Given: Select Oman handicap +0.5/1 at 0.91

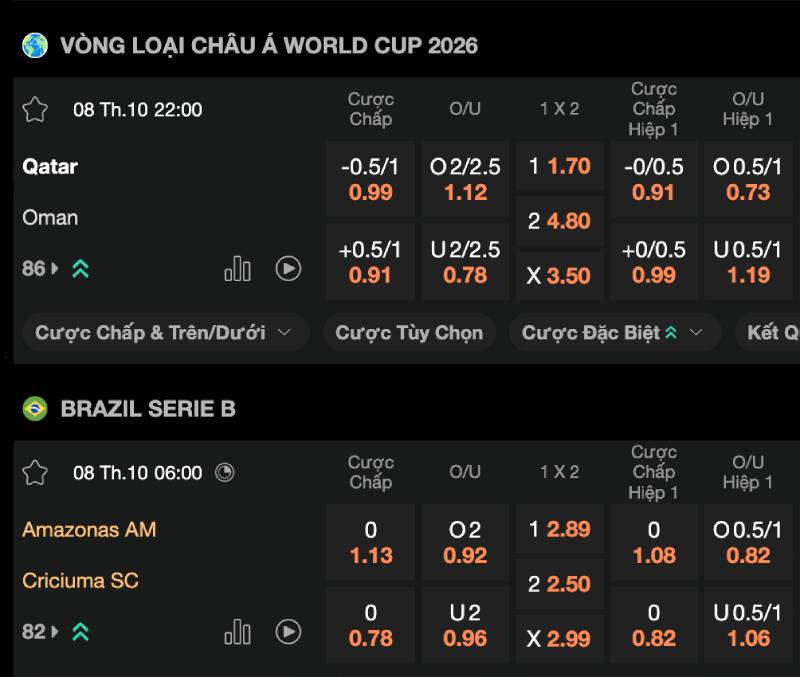Looking at the screenshot, I should pos(370,262).
